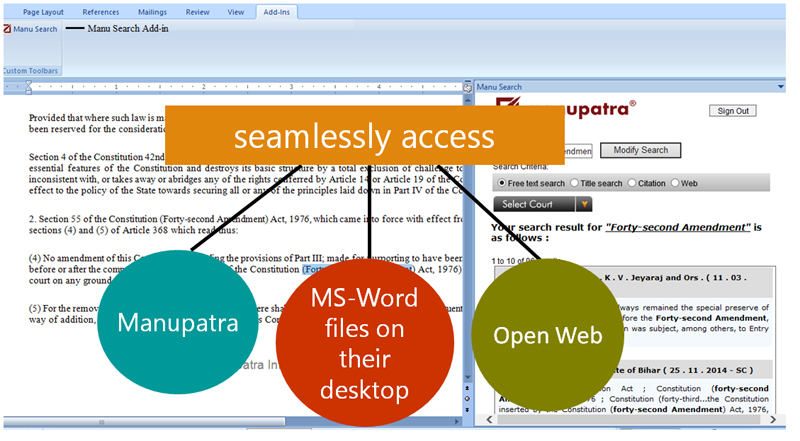Viewport: 800px width, 441px height.
Task: Select the Web radio option
Action: coord(677,184)
